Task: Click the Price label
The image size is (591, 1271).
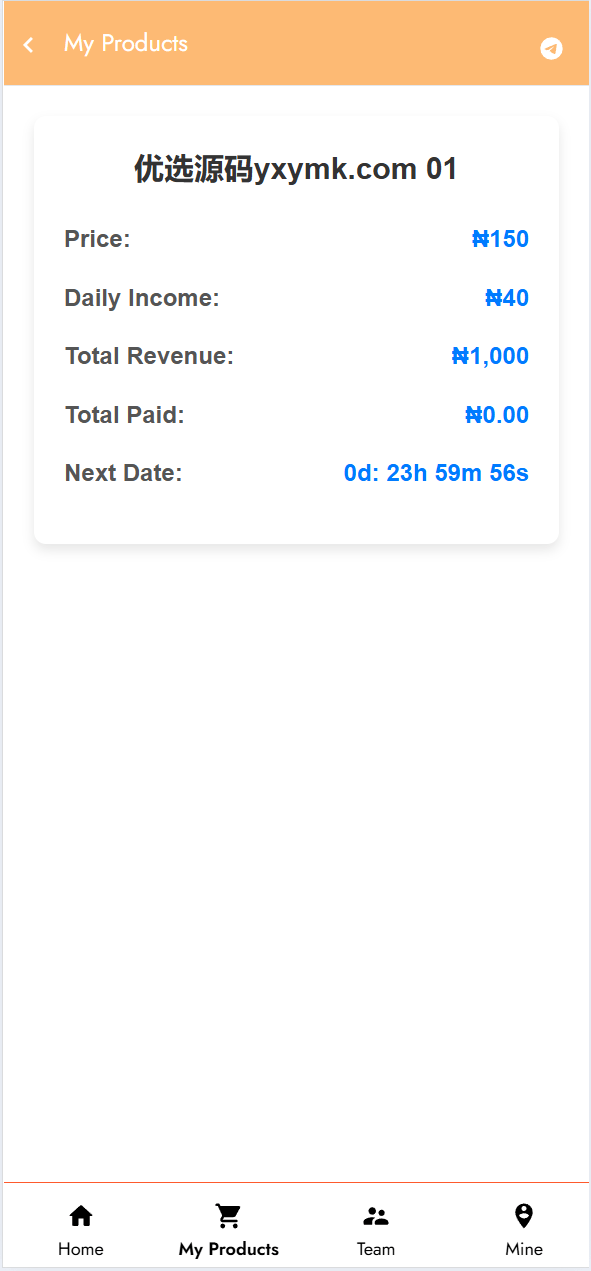Action: coord(98,239)
